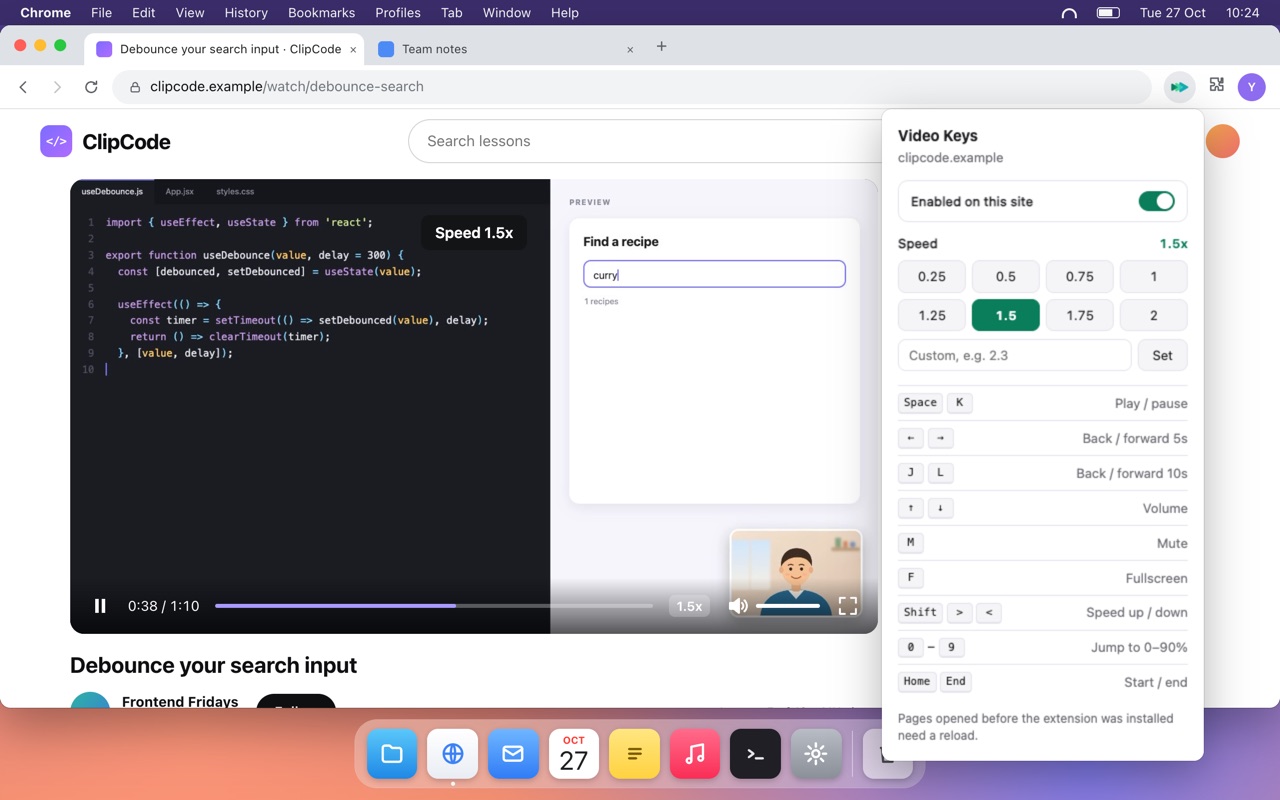
Task: Open the Chrome profile avatar "Y"
Action: [x=1252, y=87]
